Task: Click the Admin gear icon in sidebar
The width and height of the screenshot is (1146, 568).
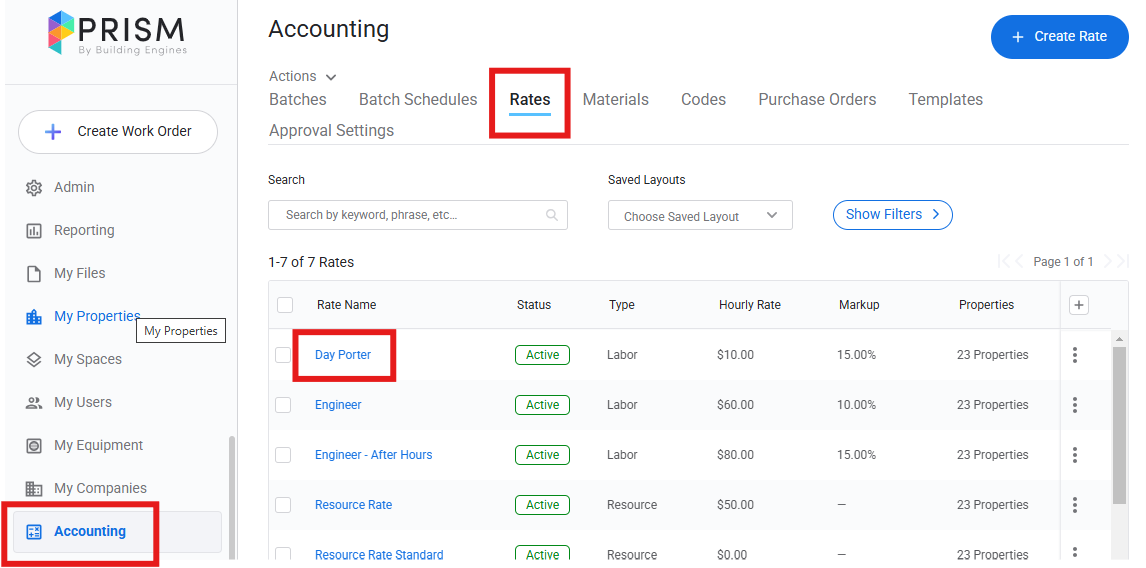Action: pos(34,188)
